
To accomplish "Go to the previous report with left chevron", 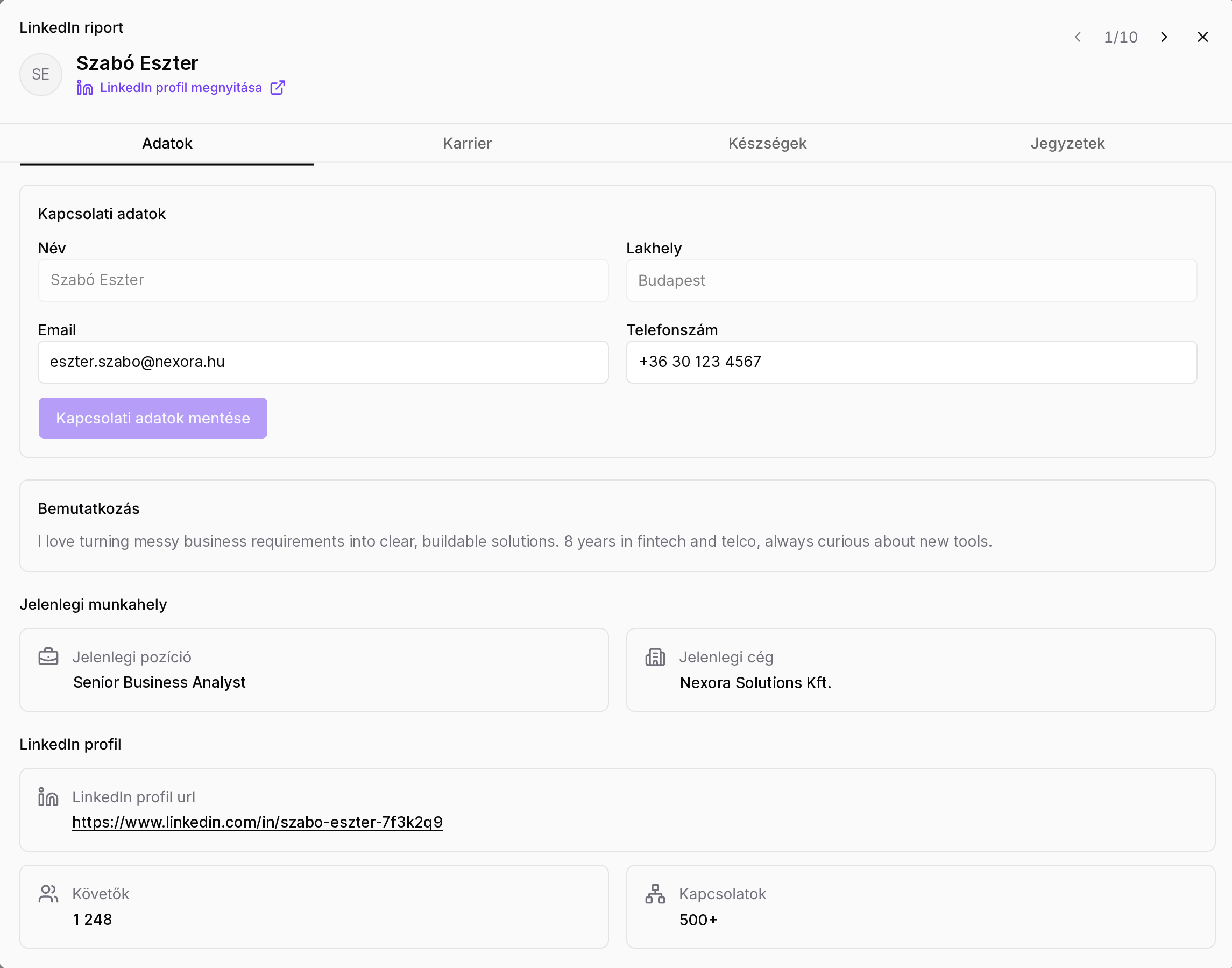I will coord(1078,37).
